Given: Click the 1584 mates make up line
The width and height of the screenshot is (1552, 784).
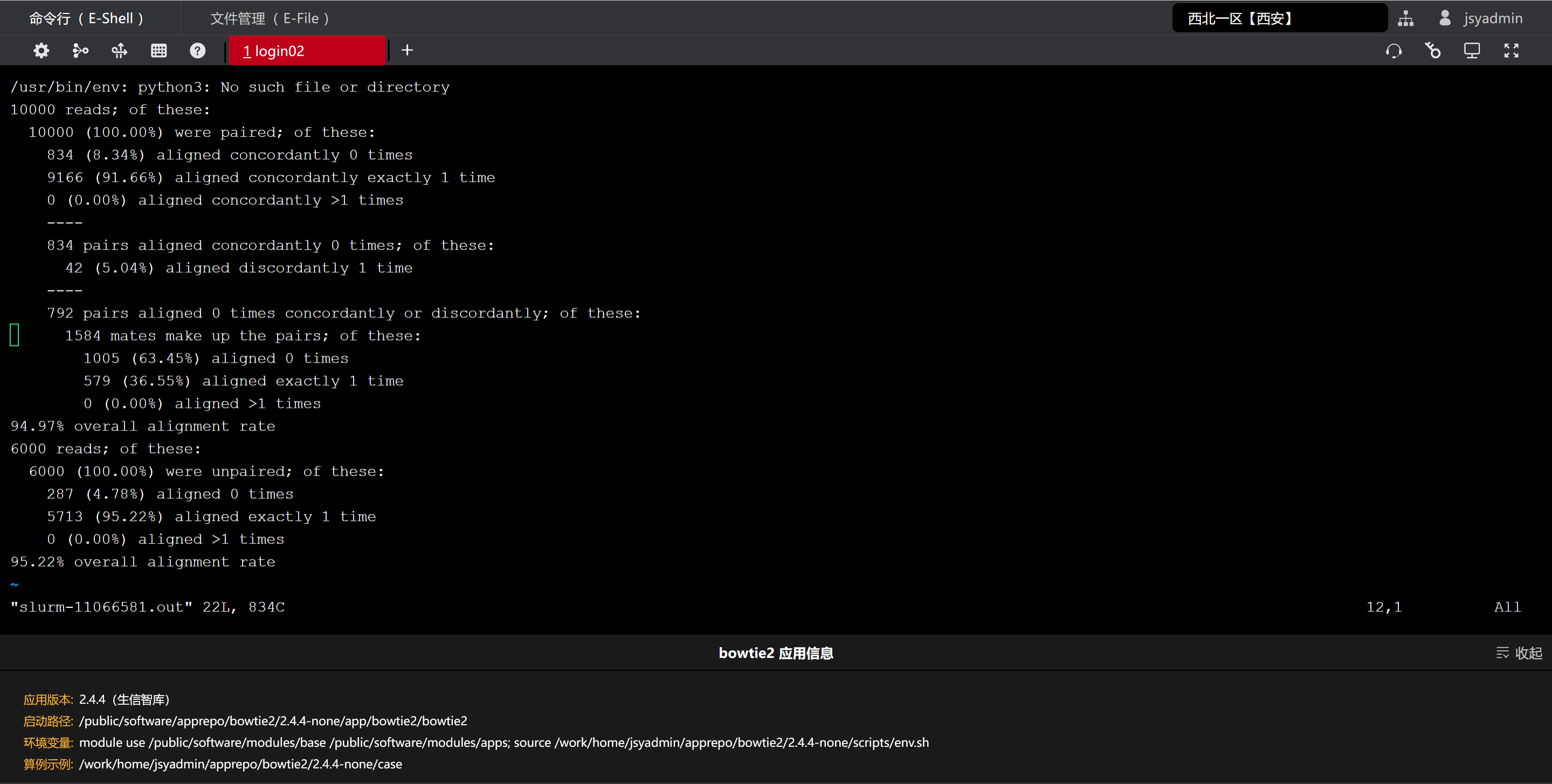Looking at the screenshot, I should pyautogui.click(x=243, y=336).
